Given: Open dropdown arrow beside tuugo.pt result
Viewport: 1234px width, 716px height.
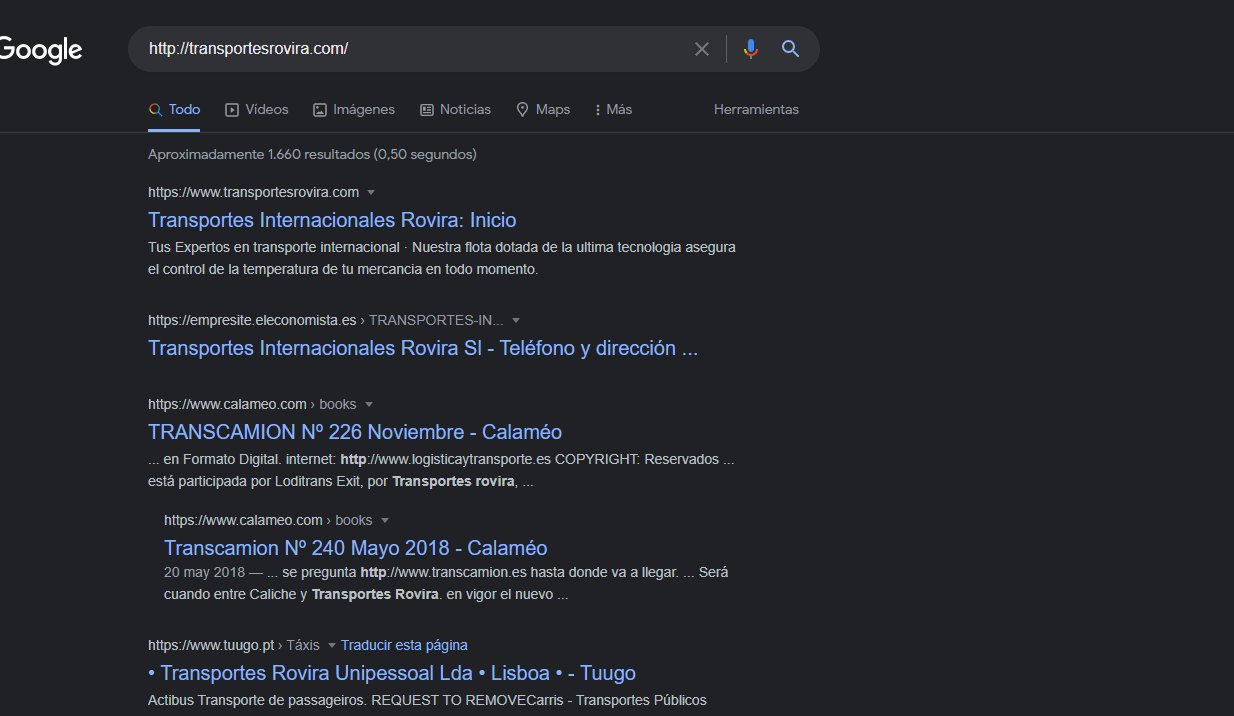Looking at the screenshot, I should coord(331,646).
